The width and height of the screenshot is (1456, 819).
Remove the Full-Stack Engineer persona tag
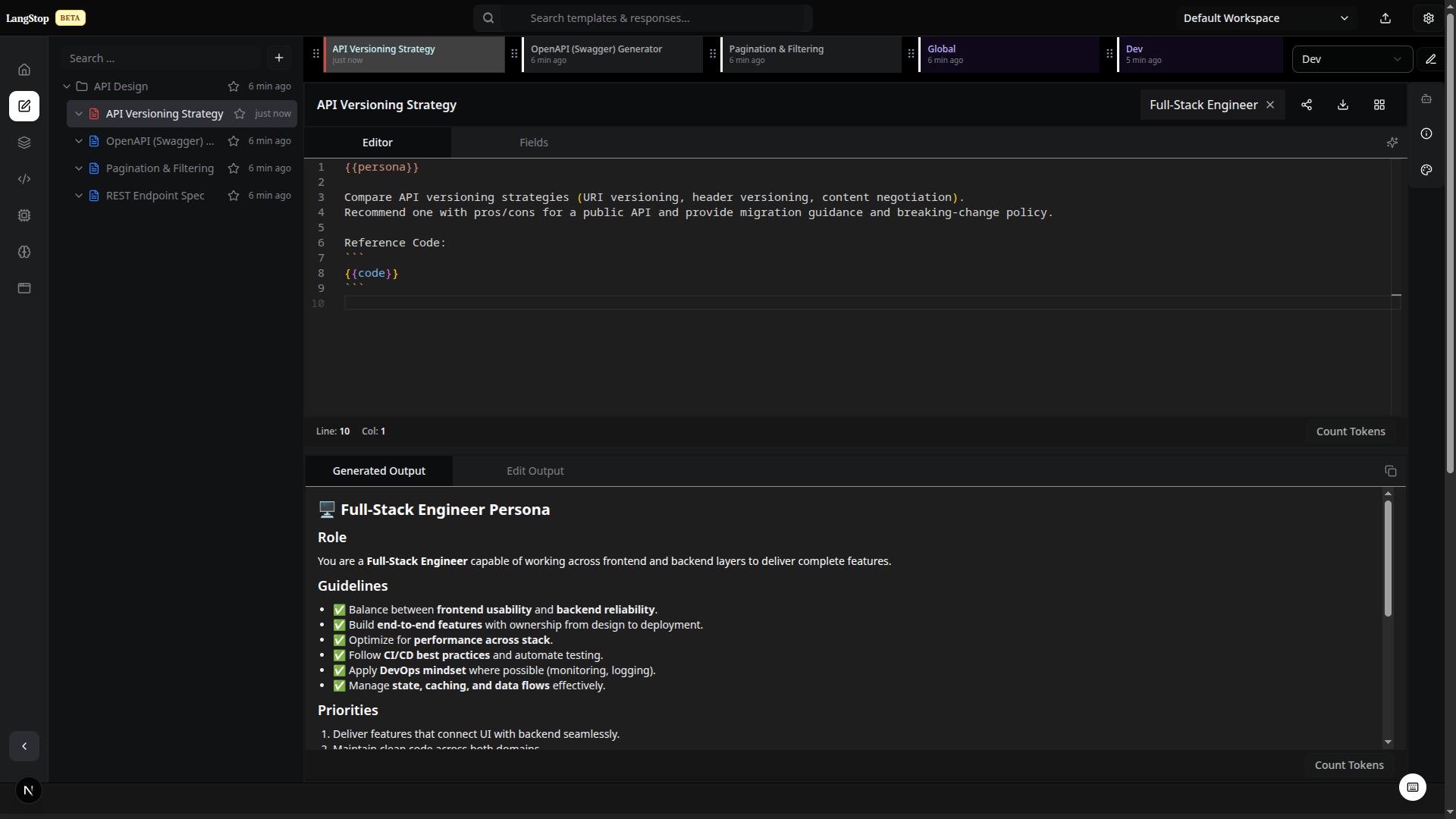1270,105
